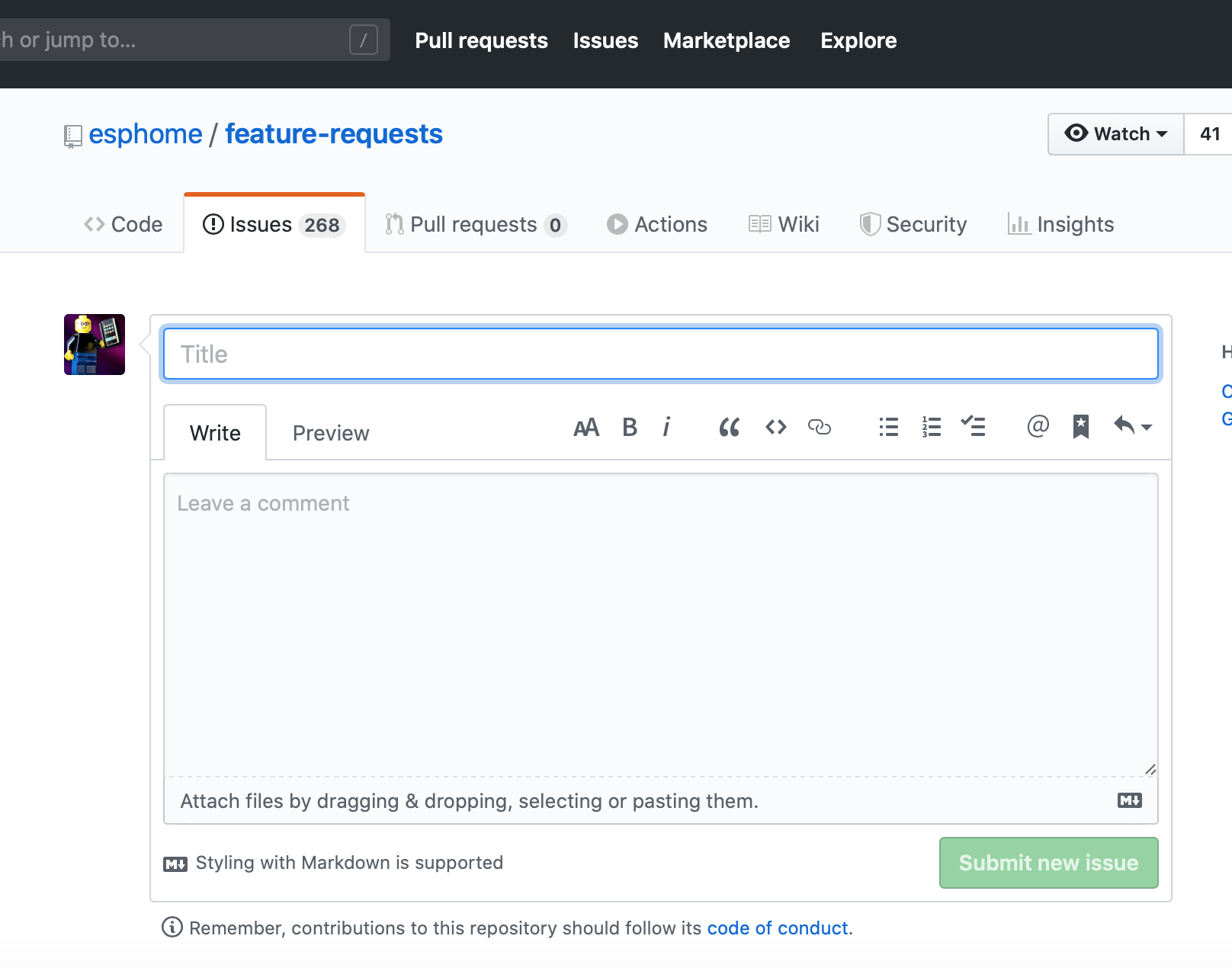Insert a hyperlink into the comment
The width and height of the screenshot is (1232, 968).
(820, 427)
